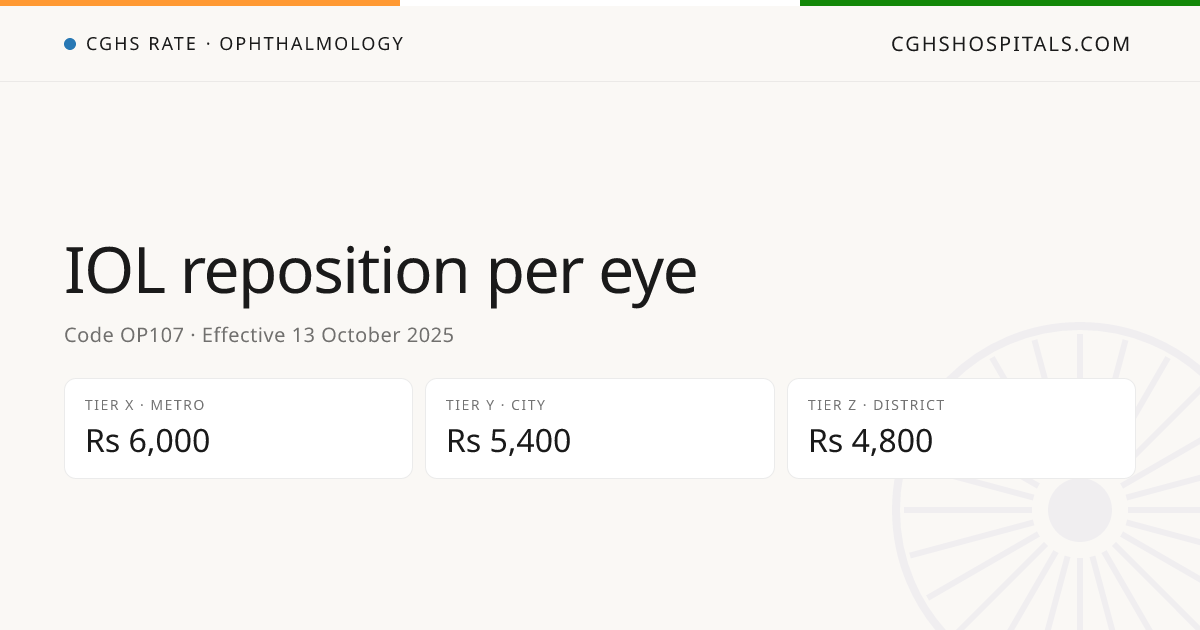Click the Rs 4,800 amount

(x=871, y=441)
